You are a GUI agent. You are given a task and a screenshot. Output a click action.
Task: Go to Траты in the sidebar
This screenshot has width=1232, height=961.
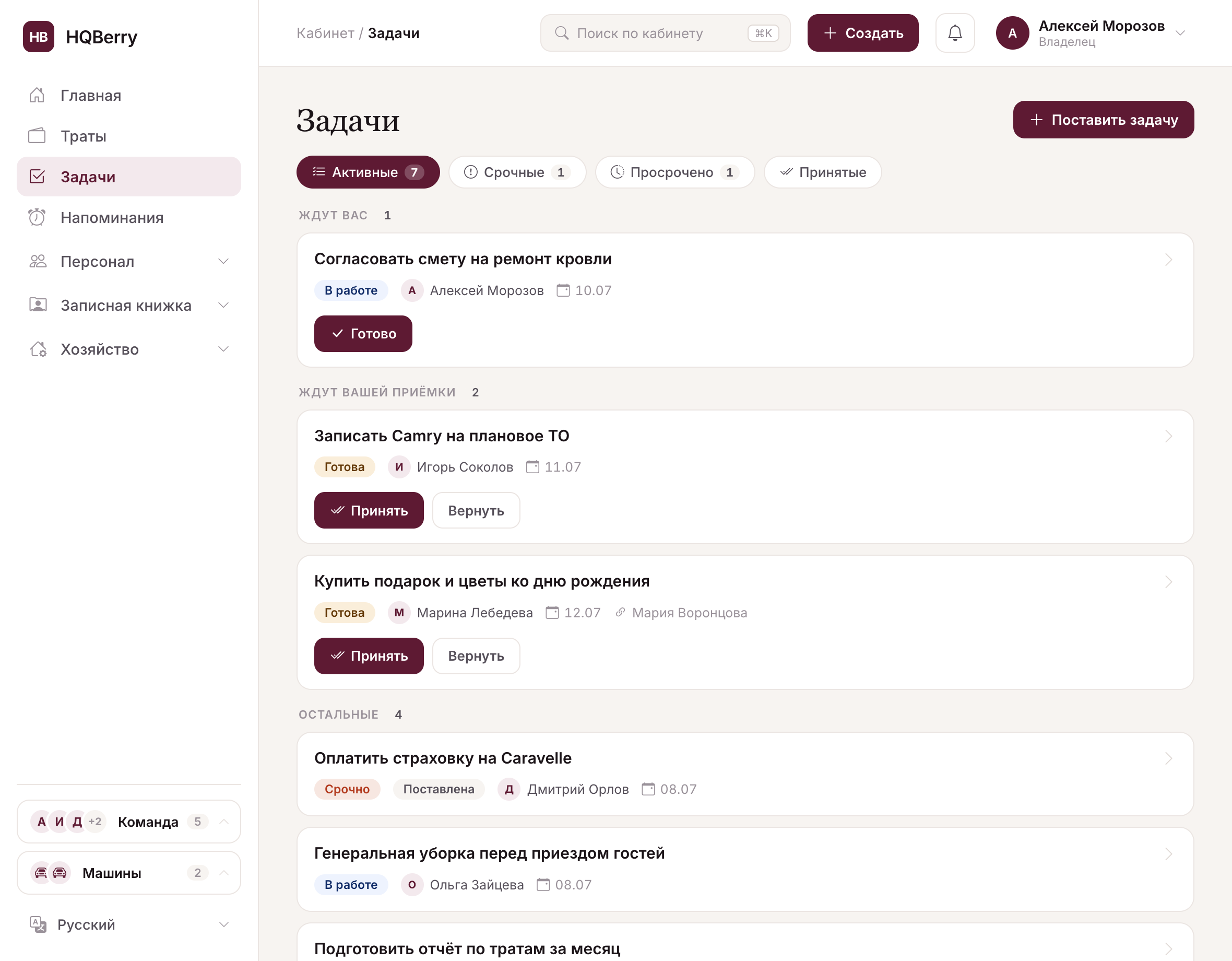[x=128, y=136]
